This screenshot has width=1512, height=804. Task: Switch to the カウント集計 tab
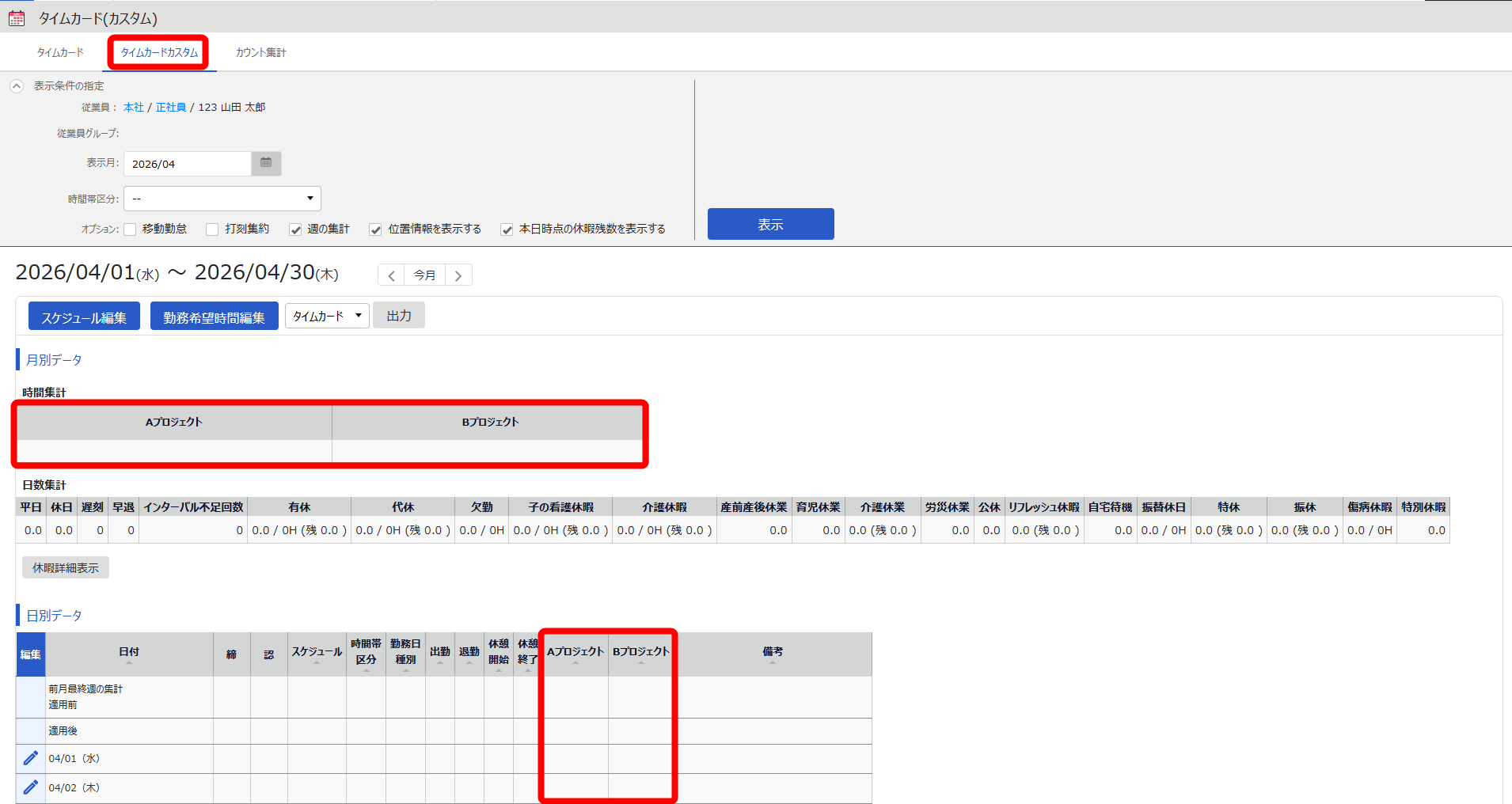click(260, 52)
